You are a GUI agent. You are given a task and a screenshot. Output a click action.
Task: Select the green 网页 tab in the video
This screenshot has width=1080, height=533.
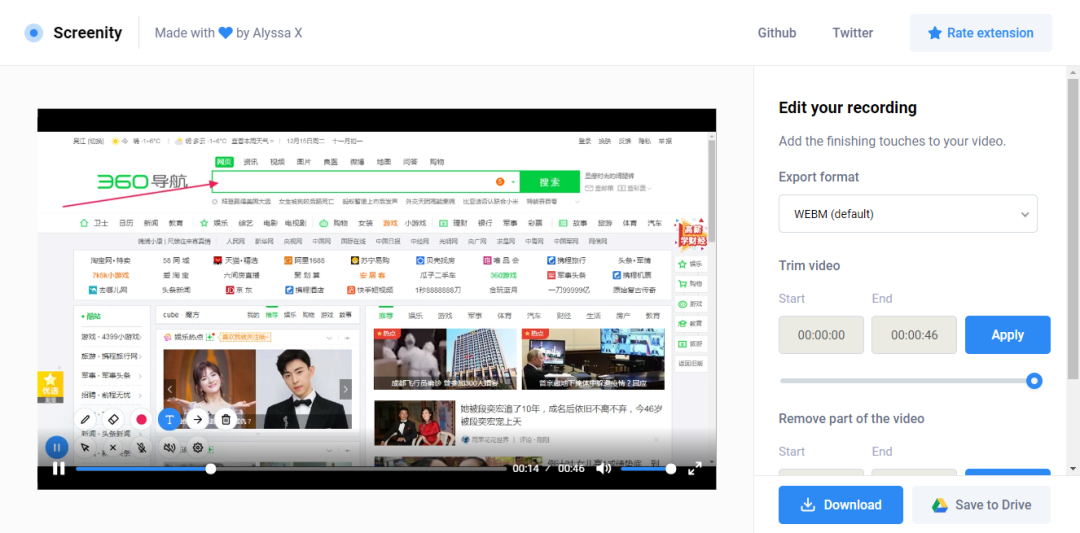tap(224, 162)
